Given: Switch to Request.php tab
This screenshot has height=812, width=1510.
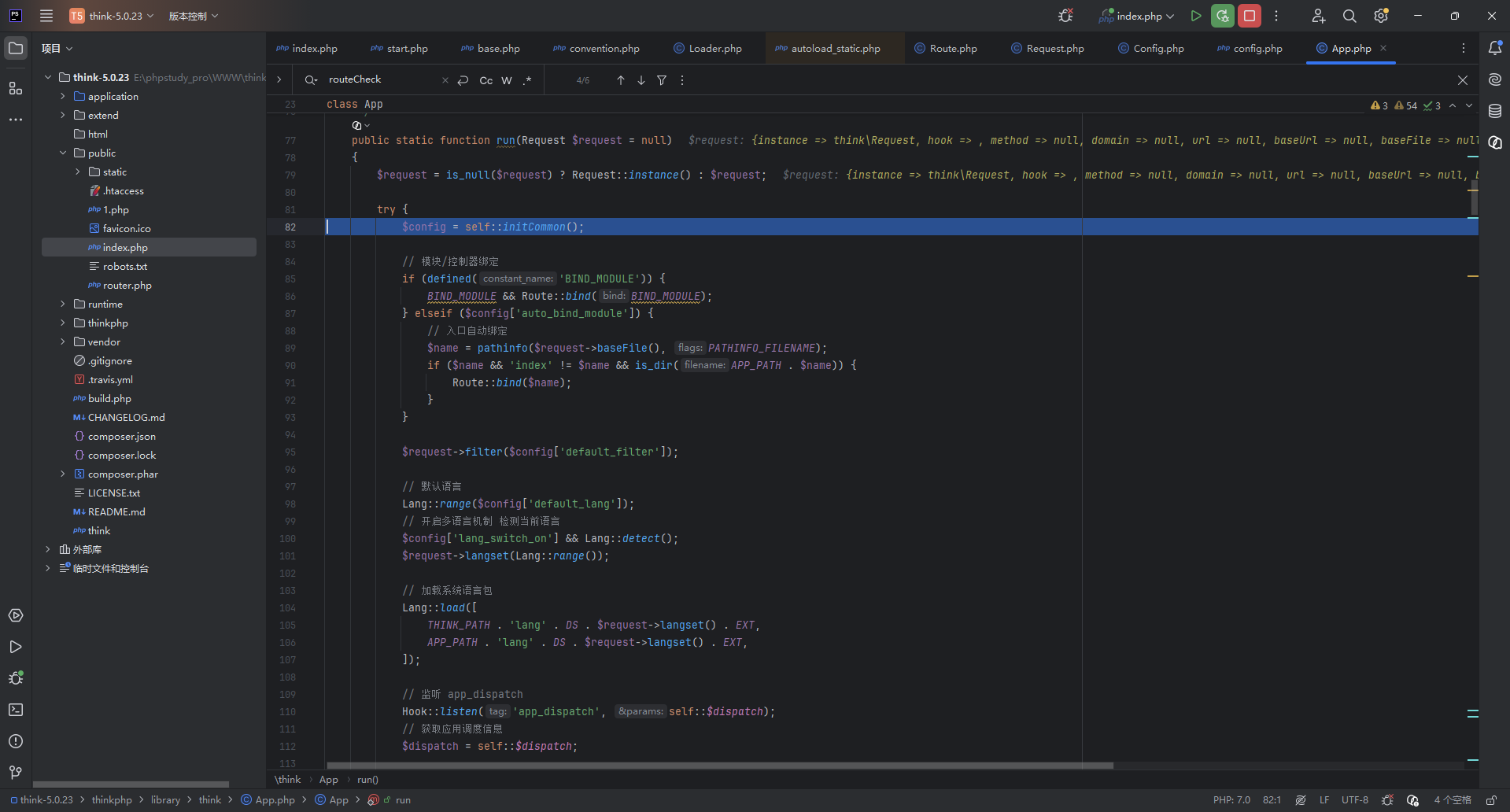Looking at the screenshot, I should (x=1047, y=48).
